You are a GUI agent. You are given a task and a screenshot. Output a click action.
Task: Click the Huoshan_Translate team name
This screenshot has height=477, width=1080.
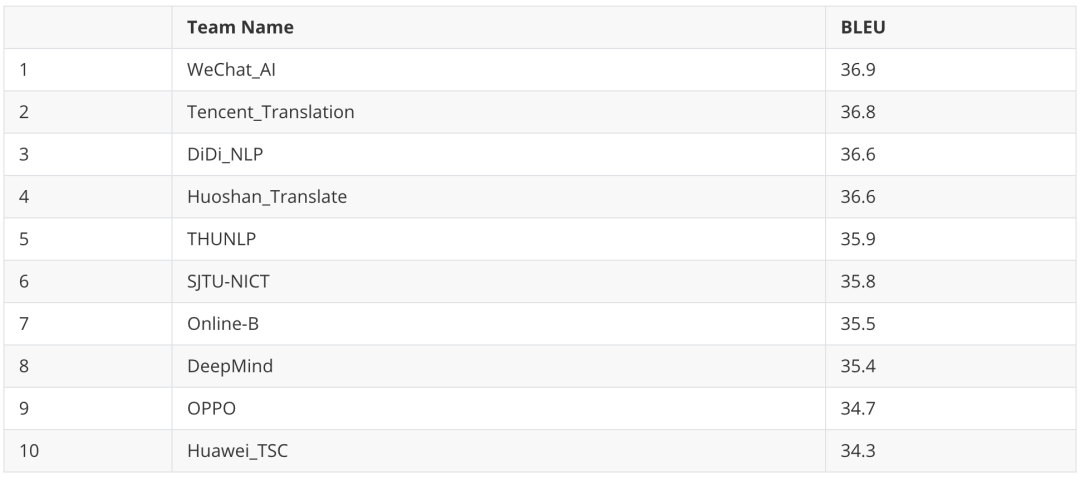(267, 197)
